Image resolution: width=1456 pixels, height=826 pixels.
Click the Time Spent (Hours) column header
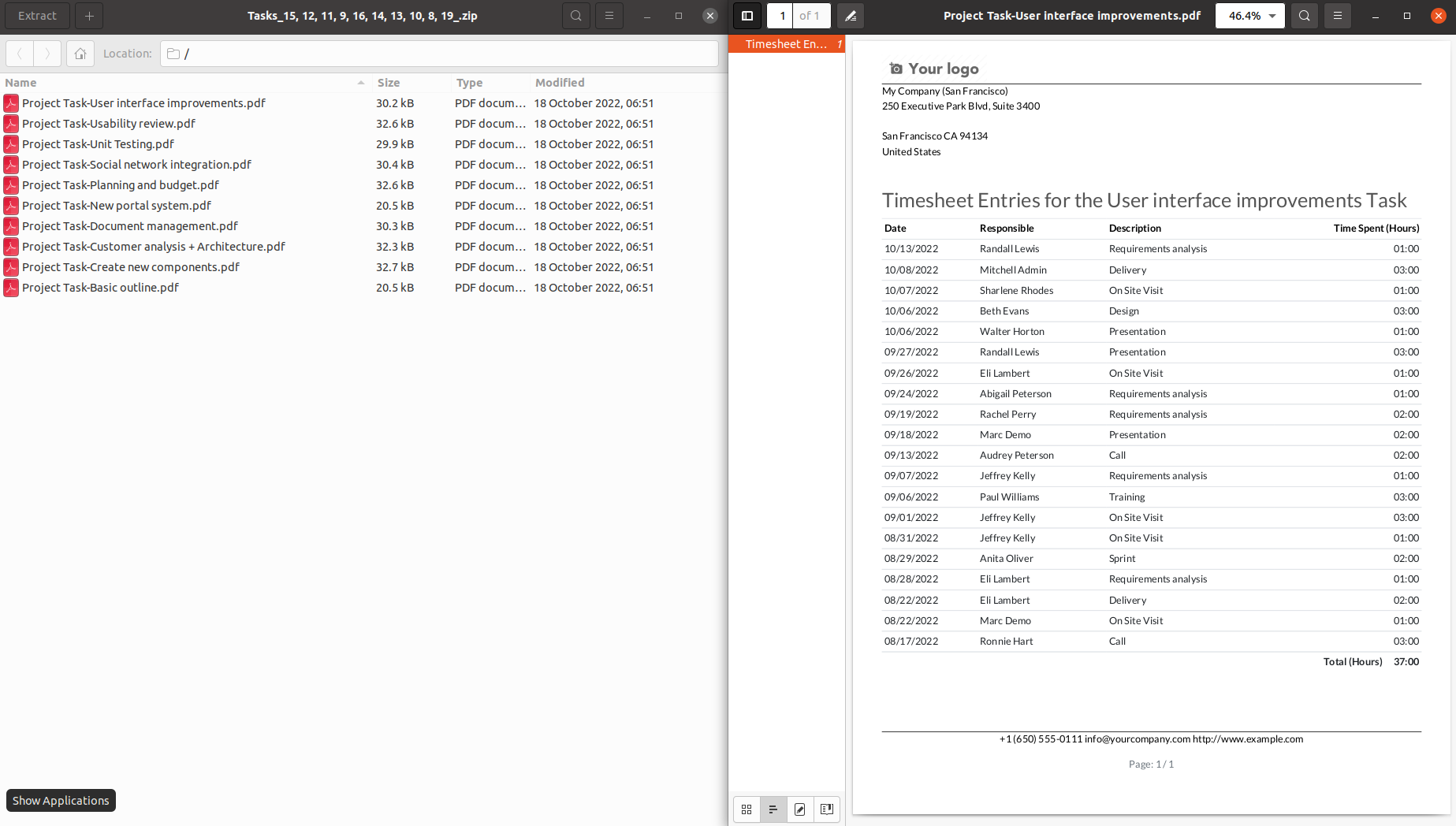(x=1376, y=229)
